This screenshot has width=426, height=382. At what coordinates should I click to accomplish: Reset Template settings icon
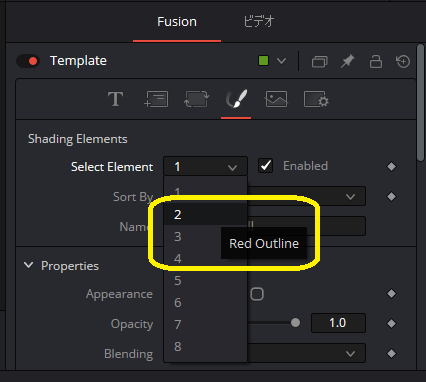click(403, 61)
